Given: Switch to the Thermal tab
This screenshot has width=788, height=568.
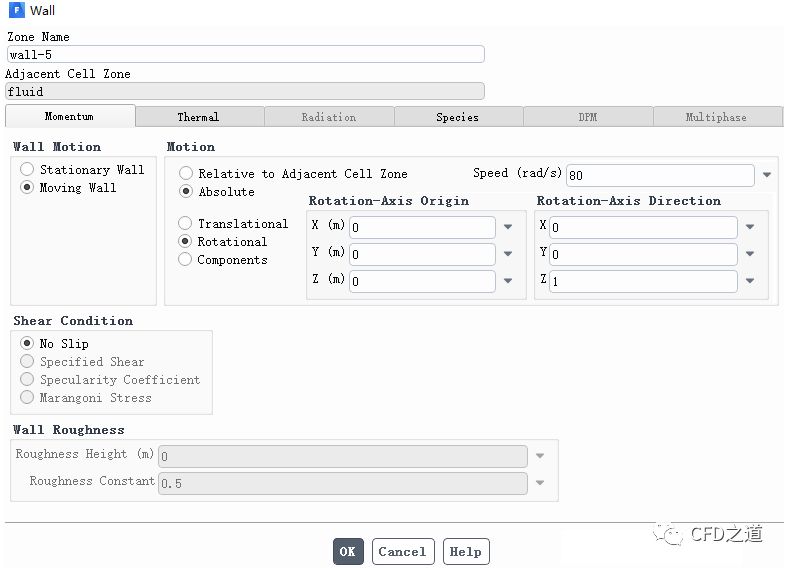Looking at the screenshot, I should point(198,117).
